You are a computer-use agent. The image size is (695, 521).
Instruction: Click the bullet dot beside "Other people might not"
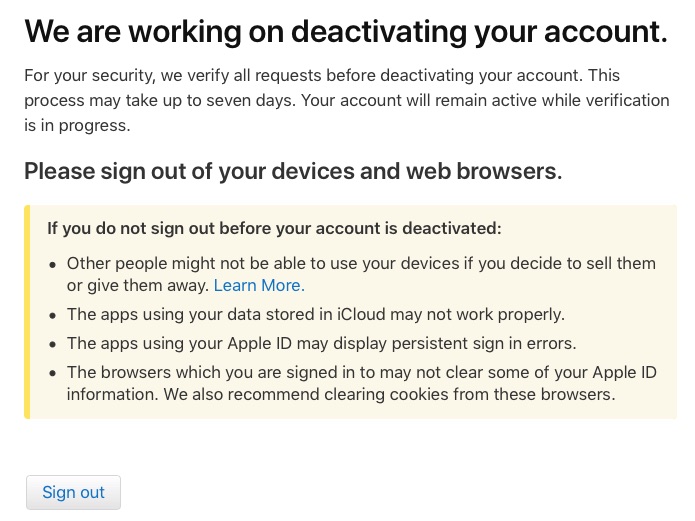pyautogui.click(x=53, y=264)
